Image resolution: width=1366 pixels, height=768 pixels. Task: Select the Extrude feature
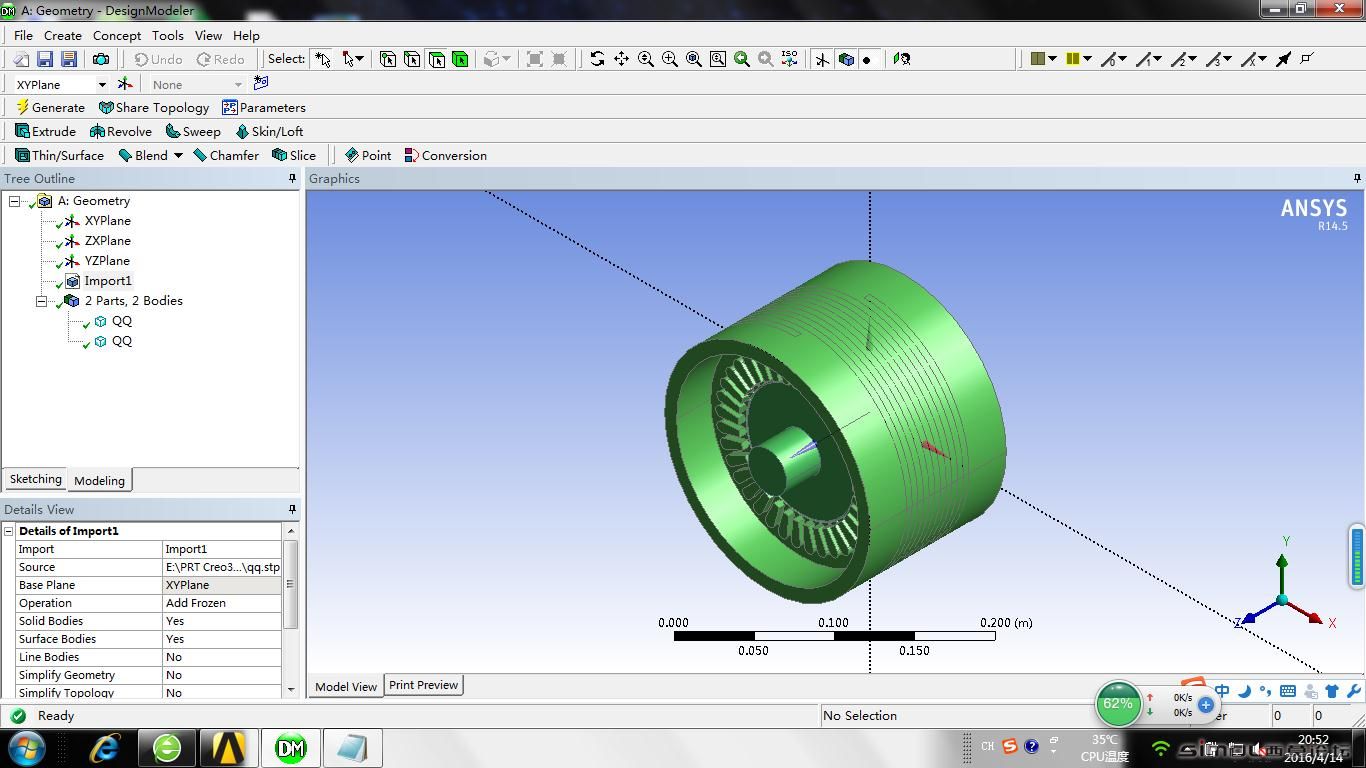click(x=45, y=131)
